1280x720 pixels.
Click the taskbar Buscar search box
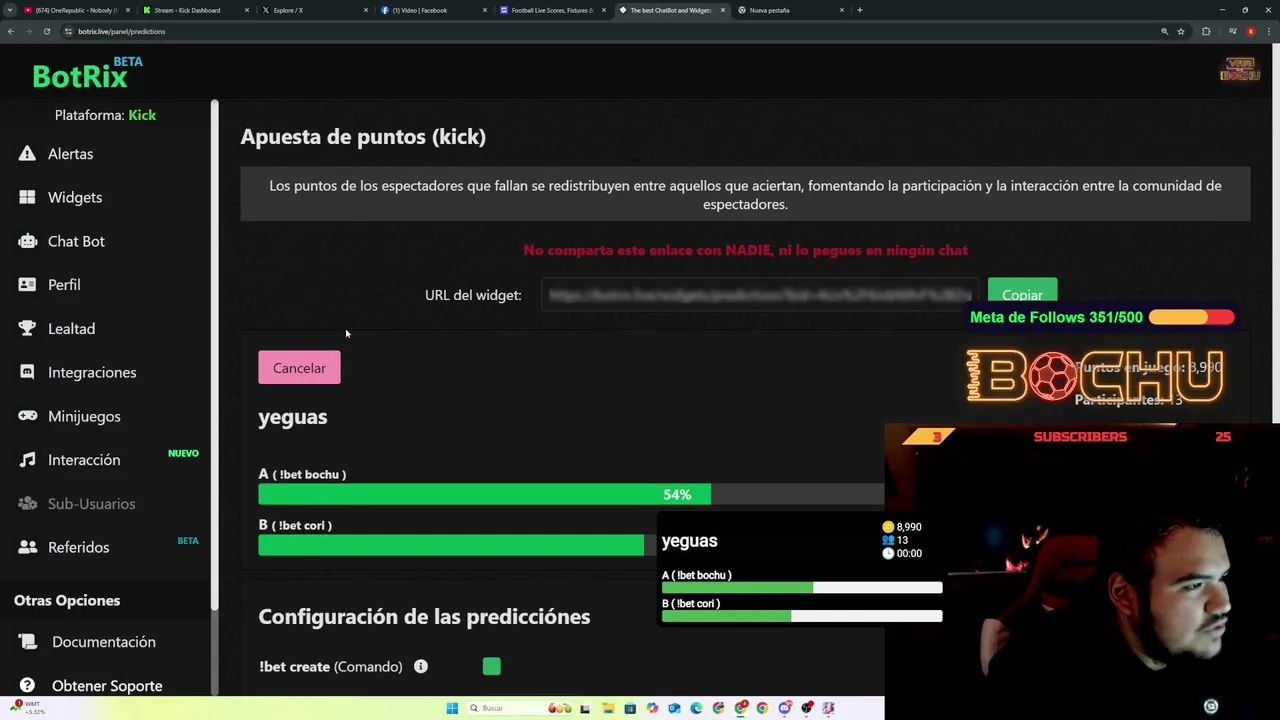point(520,708)
